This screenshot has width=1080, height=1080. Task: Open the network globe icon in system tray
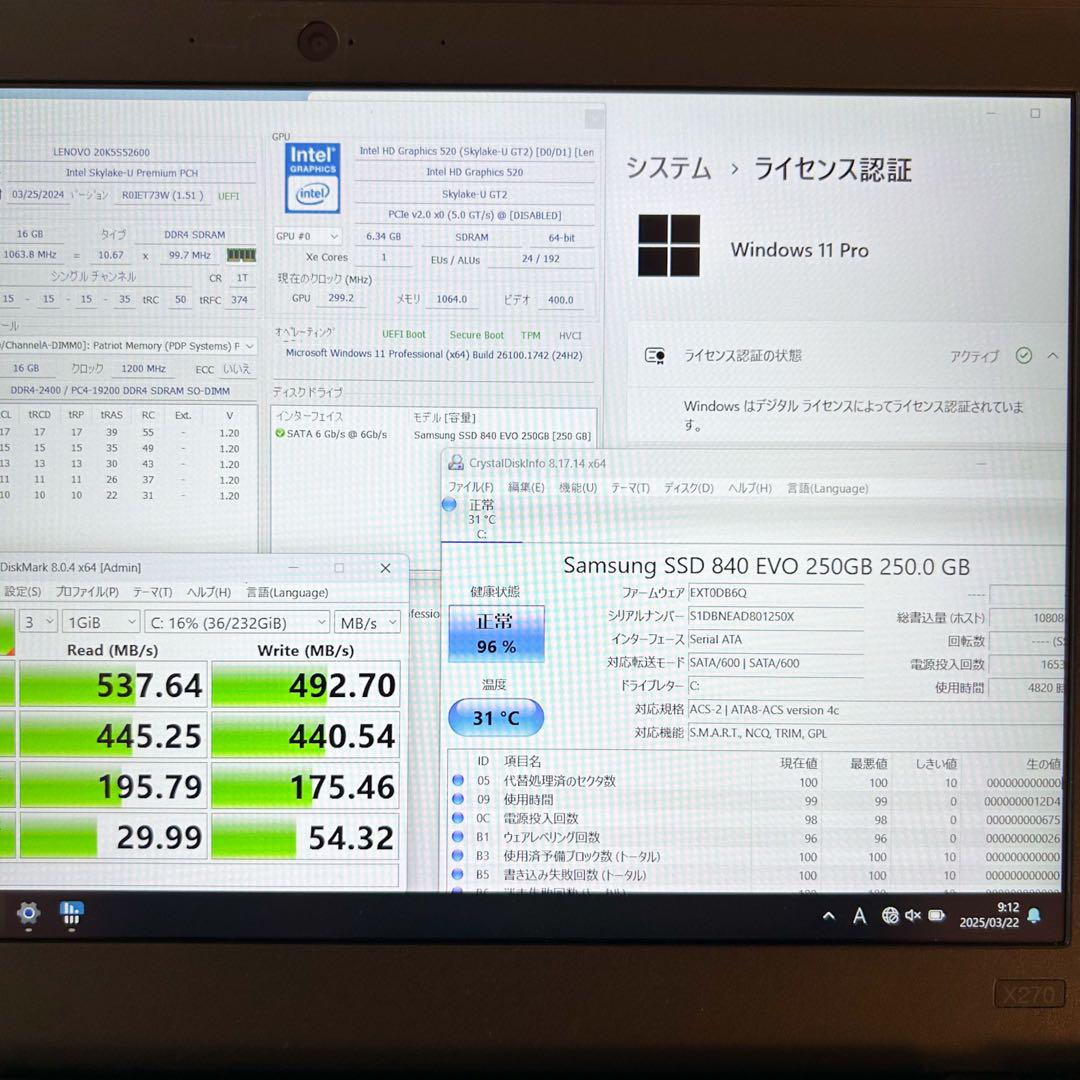[x=890, y=915]
